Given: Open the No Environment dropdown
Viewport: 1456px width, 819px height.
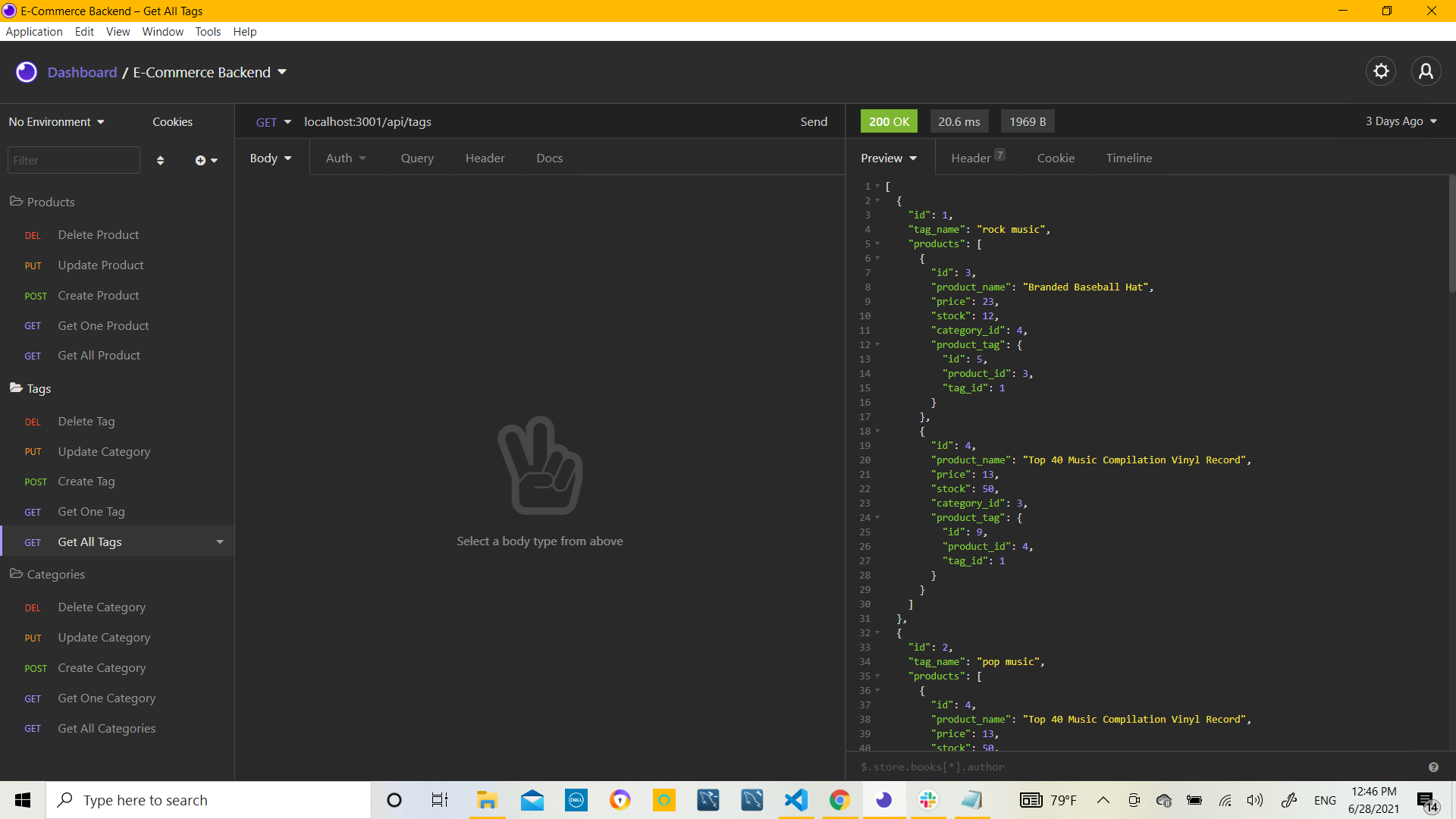Looking at the screenshot, I should (x=56, y=121).
